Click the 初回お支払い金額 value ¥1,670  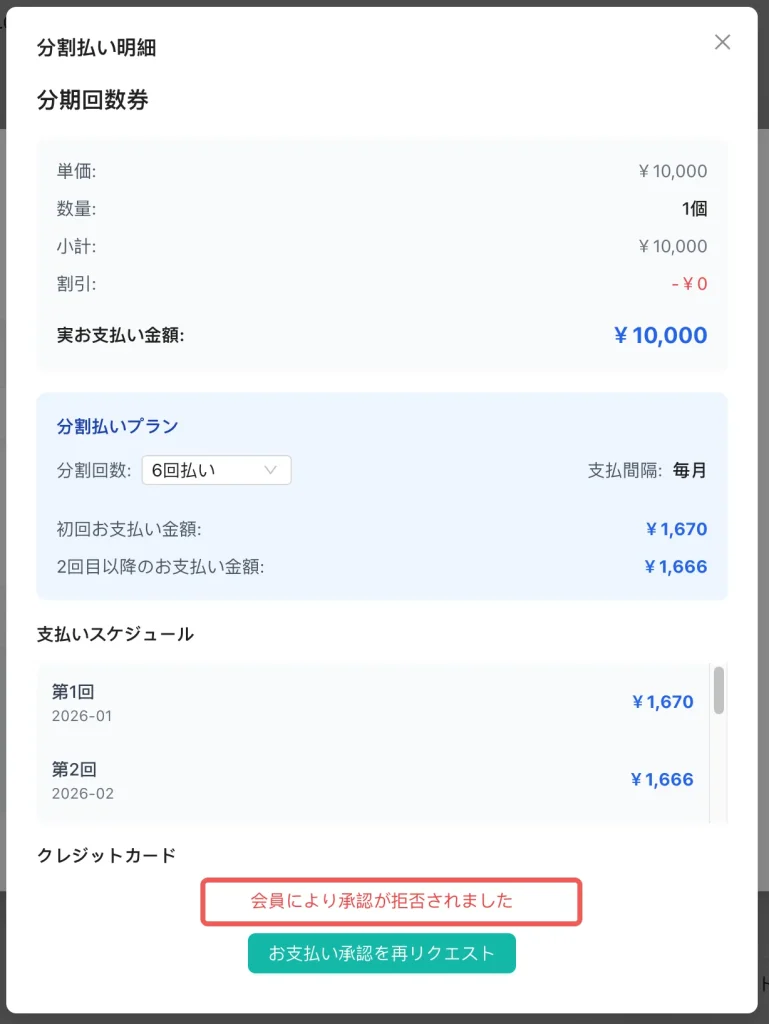(x=676, y=529)
